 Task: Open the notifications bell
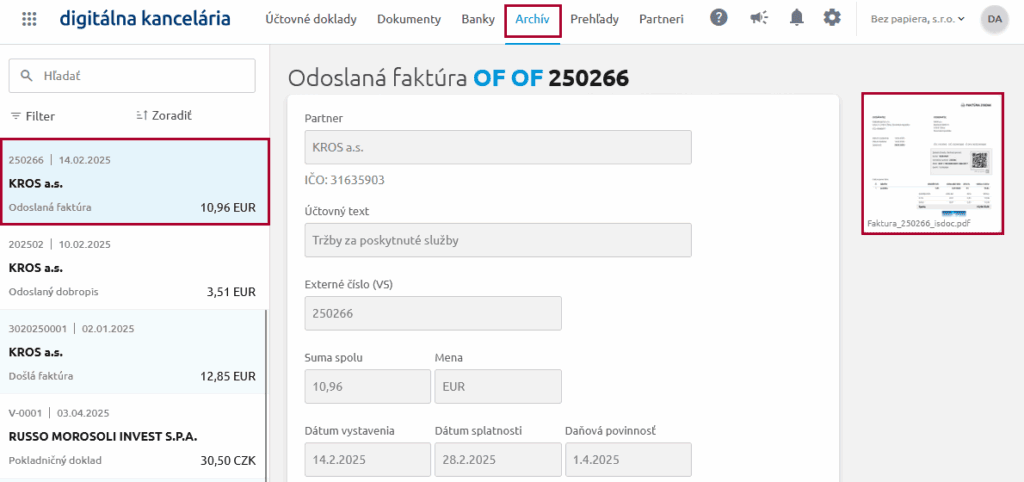[x=796, y=18]
